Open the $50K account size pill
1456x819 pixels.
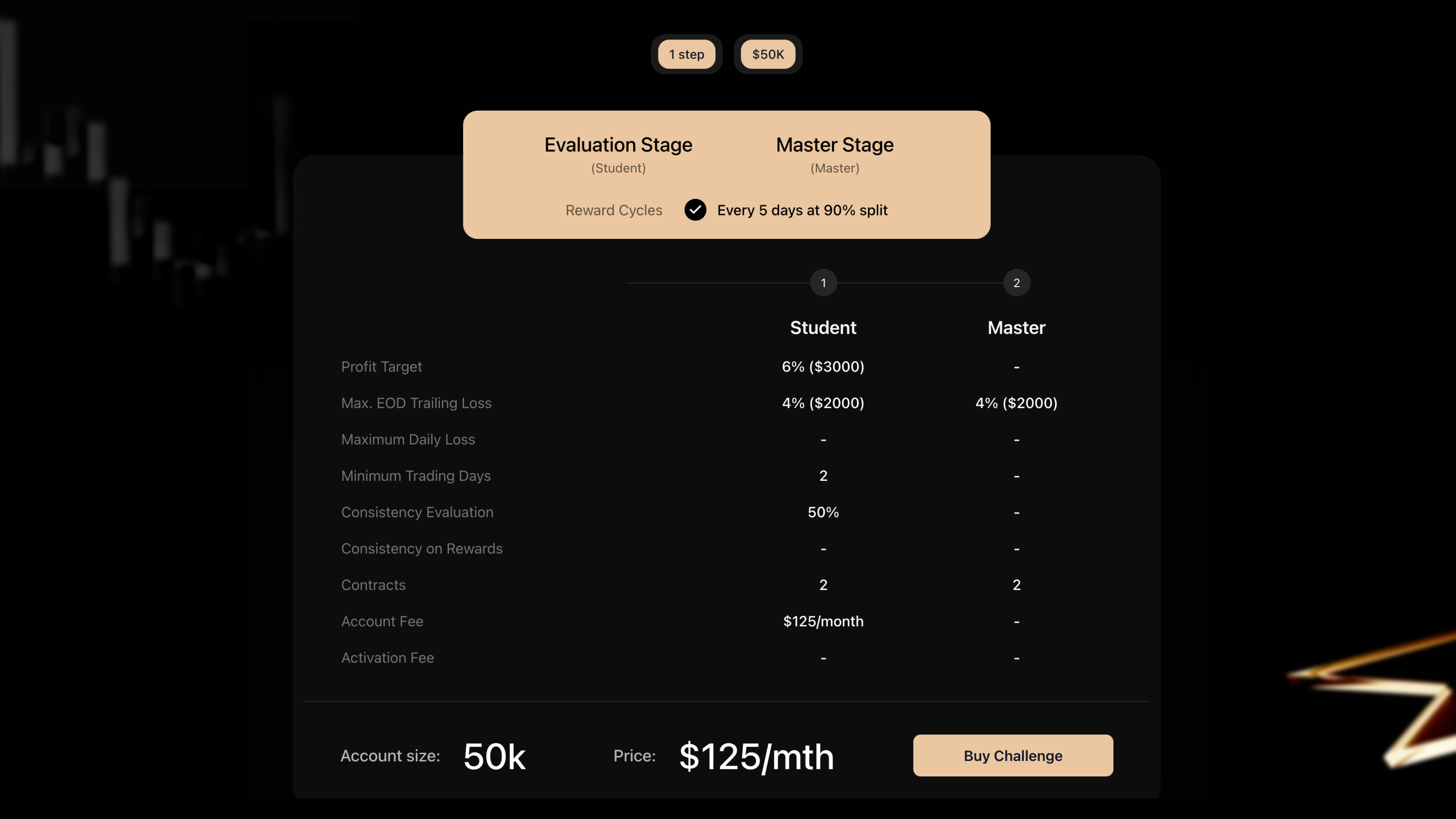point(768,54)
